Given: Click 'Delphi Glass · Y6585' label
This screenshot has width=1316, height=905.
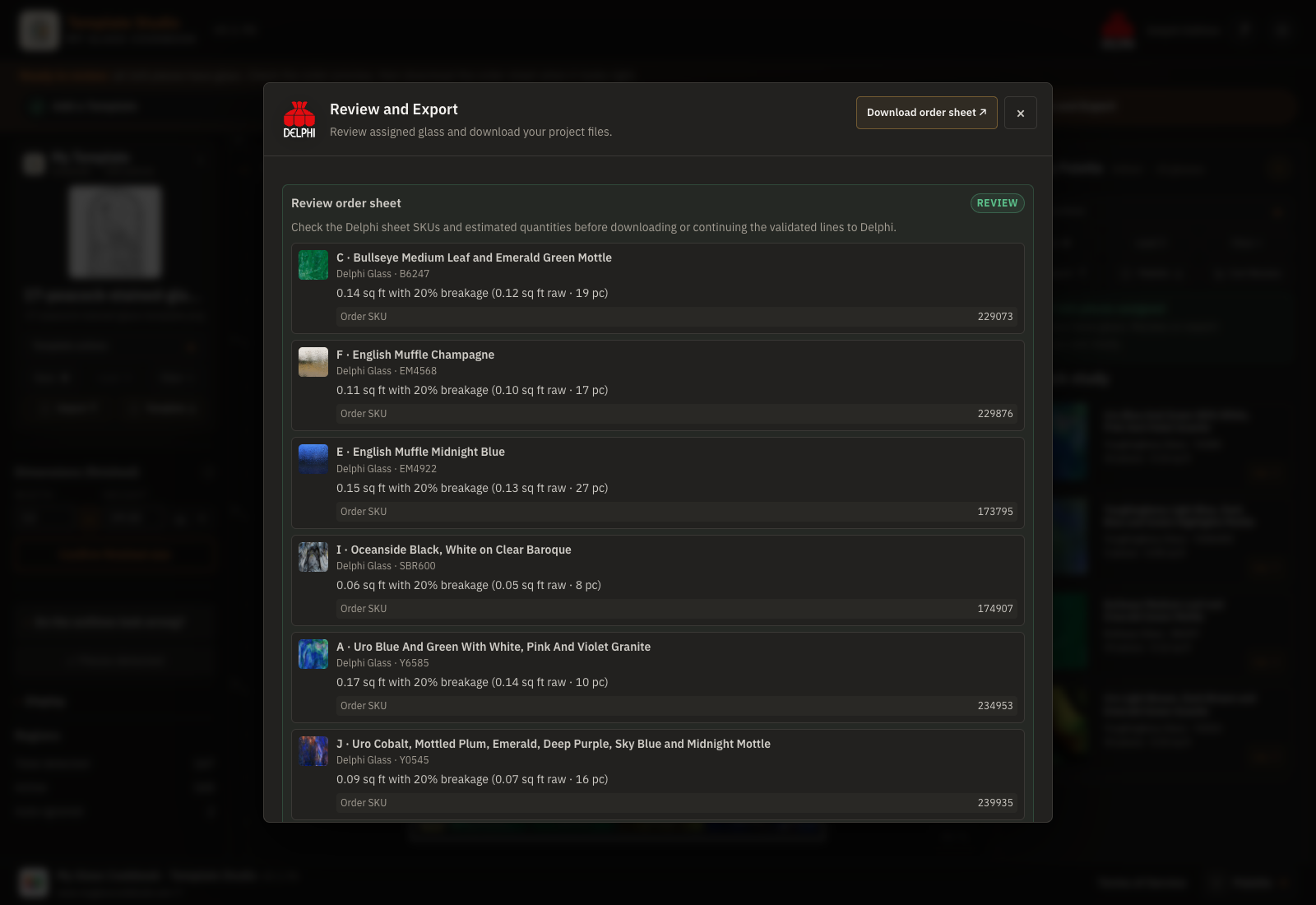Looking at the screenshot, I should 382,663.
